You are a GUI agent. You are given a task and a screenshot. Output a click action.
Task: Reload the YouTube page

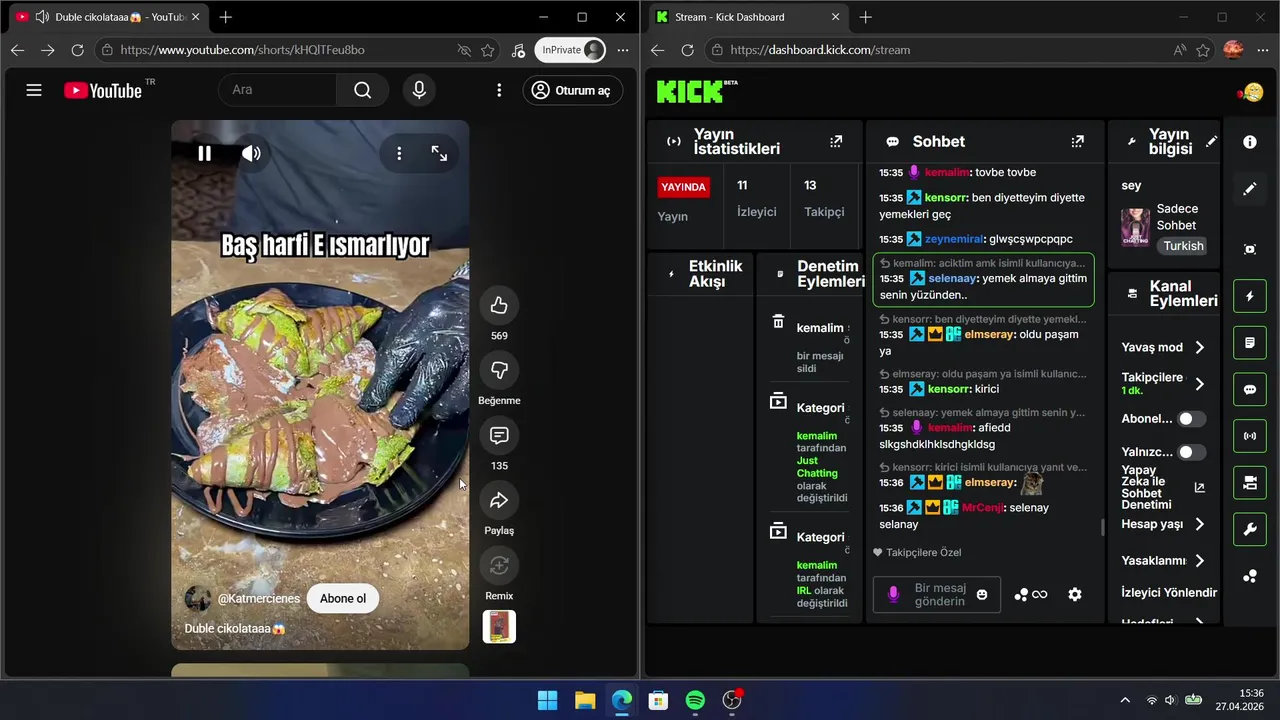point(78,50)
